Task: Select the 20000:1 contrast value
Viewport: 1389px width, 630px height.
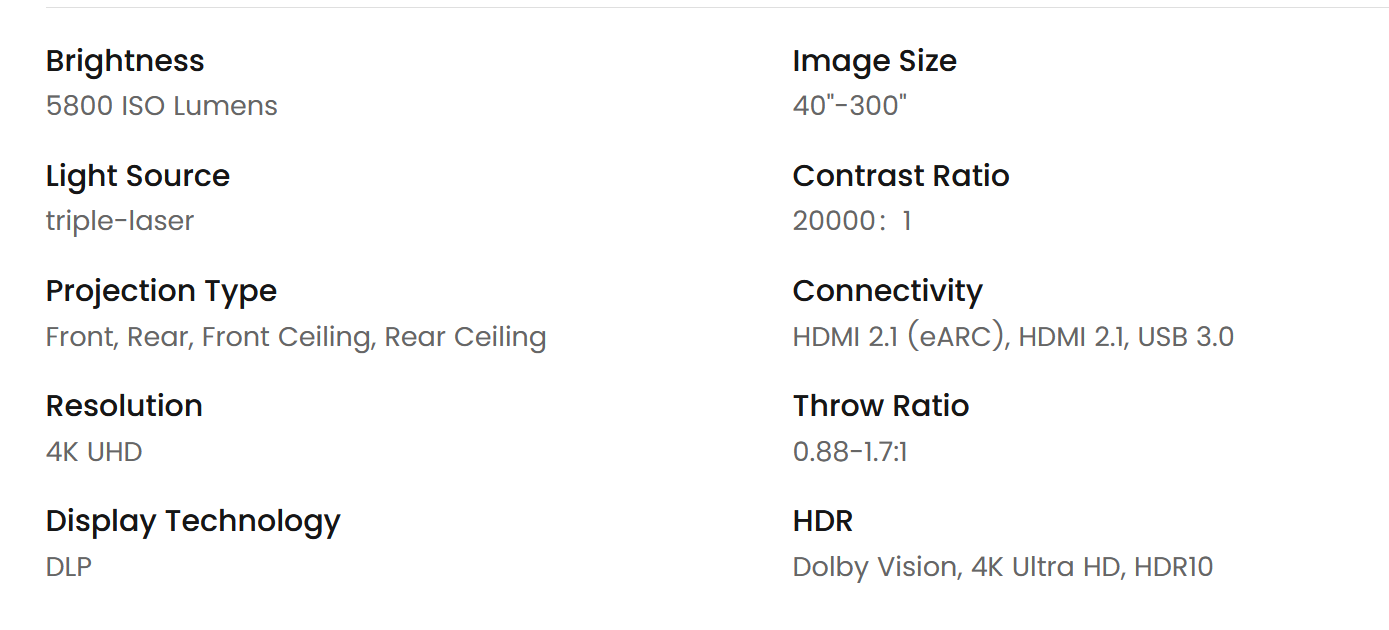Action: pos(852,221)
